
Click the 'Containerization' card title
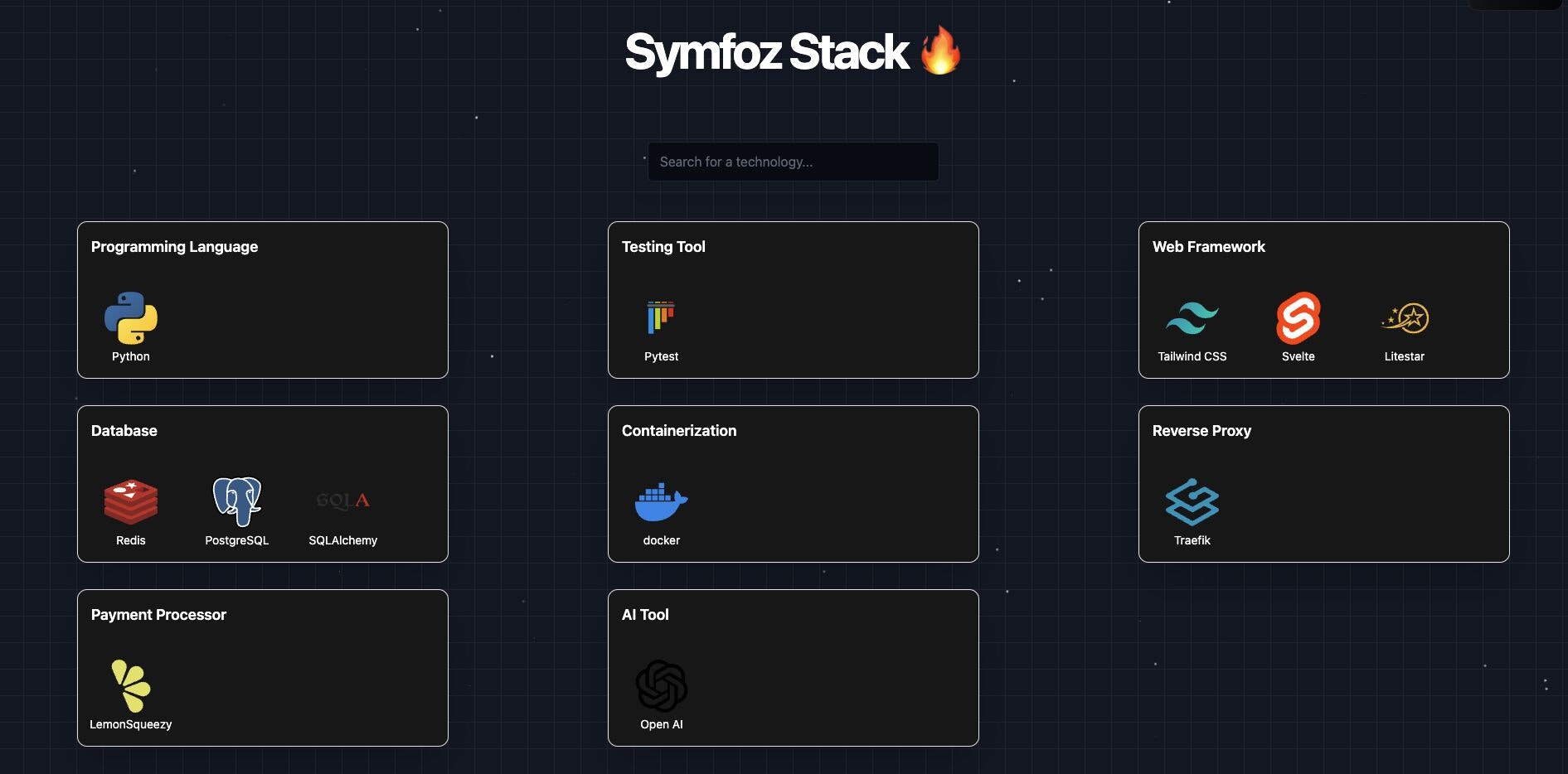(679, 431)
